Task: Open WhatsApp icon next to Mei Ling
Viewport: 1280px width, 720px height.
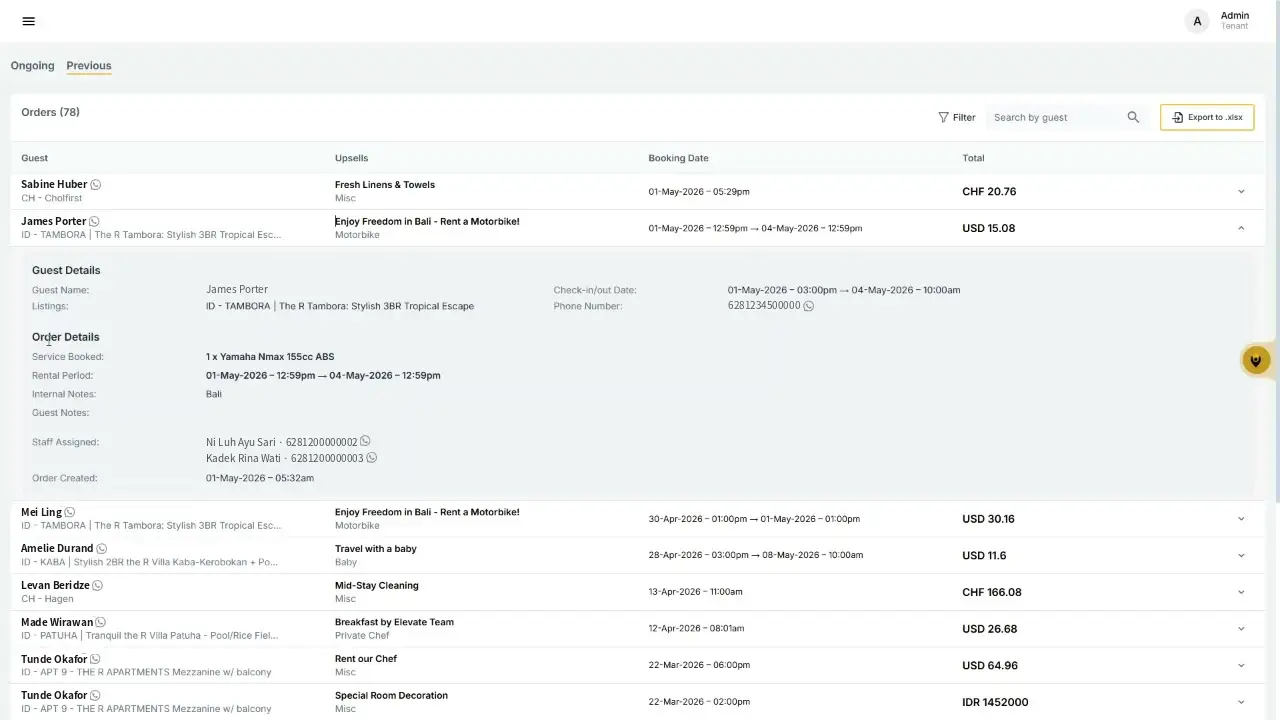Action: [x=69, y=512]
